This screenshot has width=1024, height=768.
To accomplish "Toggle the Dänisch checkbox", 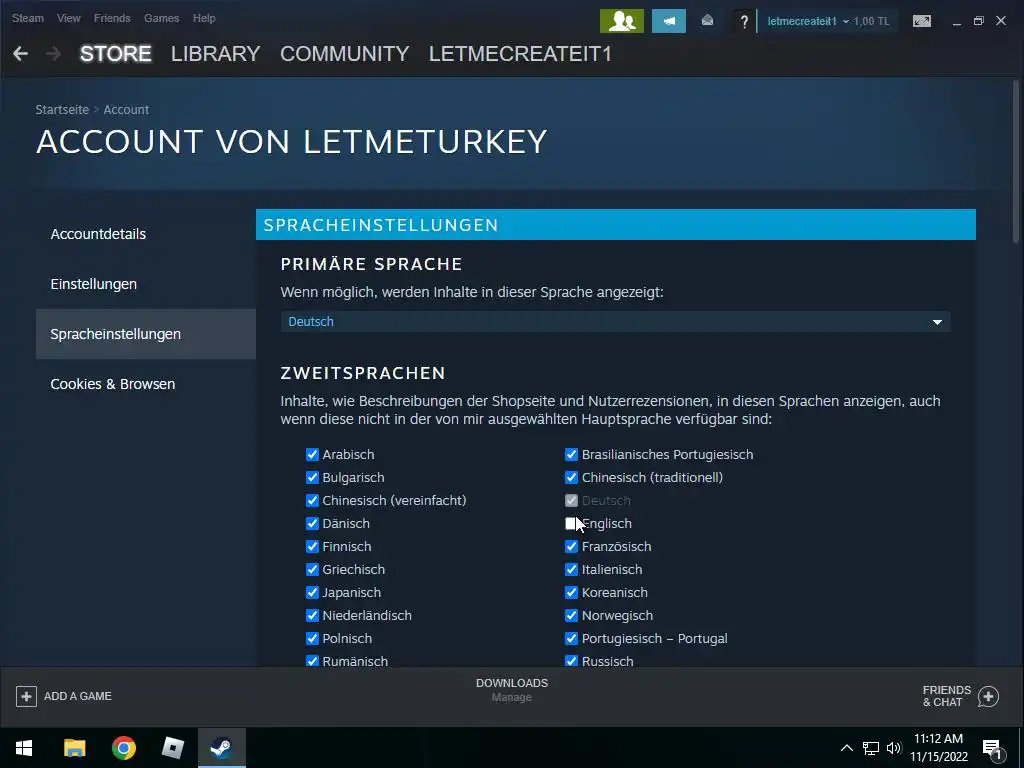I will tap(312, 523).
